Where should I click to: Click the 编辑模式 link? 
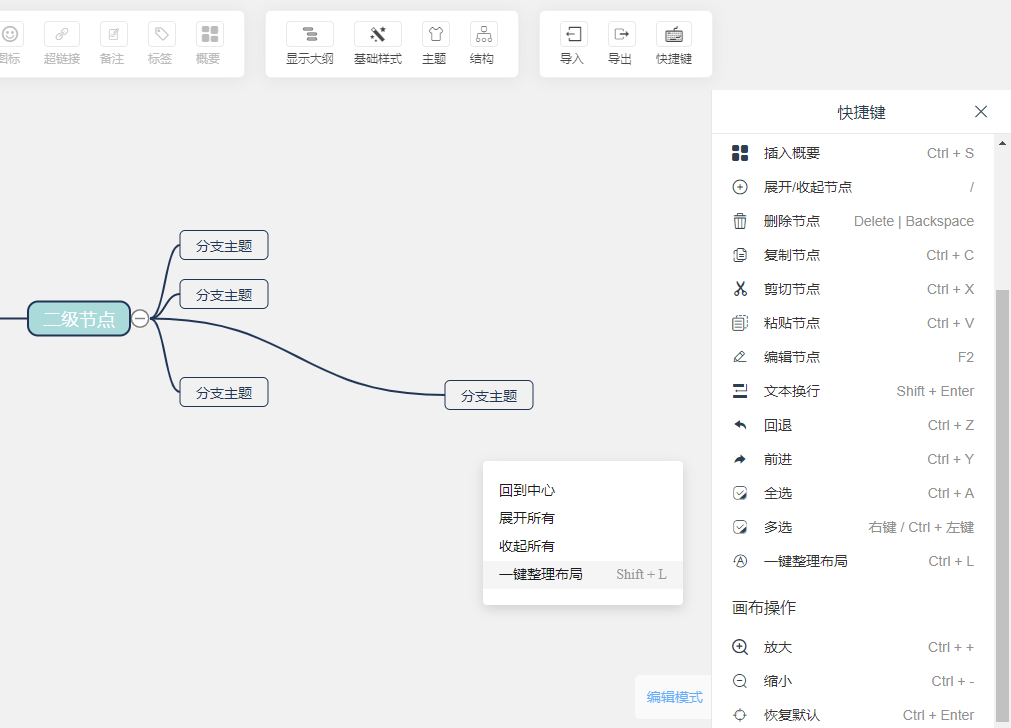pos(674,697)
